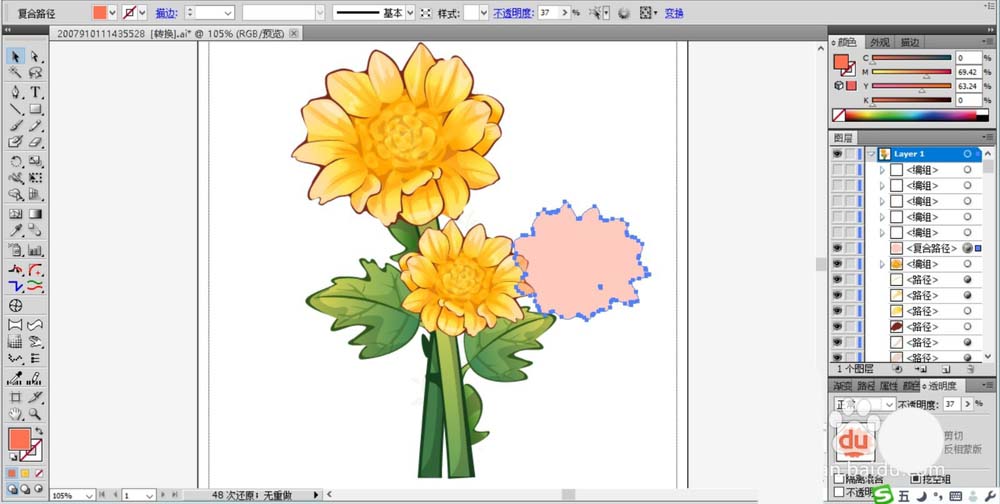
Task: Create new layer icon in Layers panel
Action: click(x=946, y=369)
